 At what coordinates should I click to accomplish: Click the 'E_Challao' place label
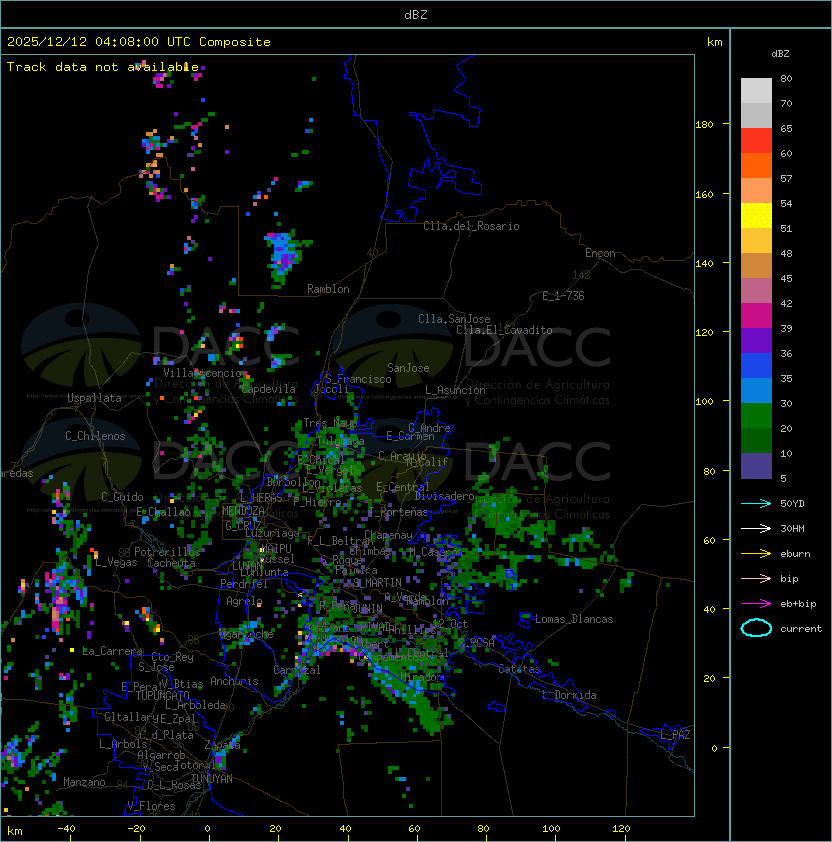(163, 512)
